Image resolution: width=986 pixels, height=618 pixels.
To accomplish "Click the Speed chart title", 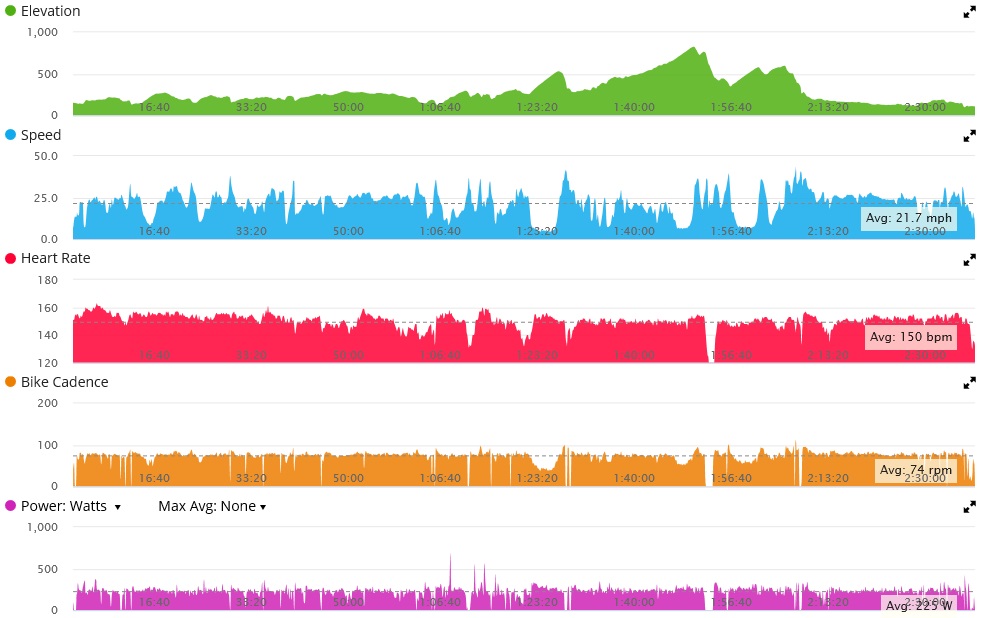I will click(41, 135).
